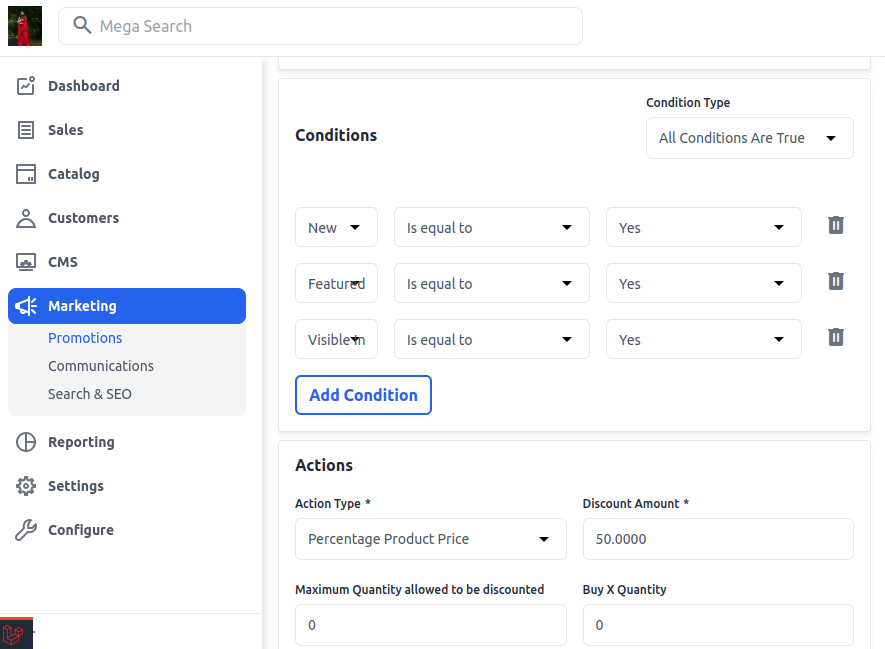
Task: Click the Marketing megaphone icon
Action: [25, 306]
